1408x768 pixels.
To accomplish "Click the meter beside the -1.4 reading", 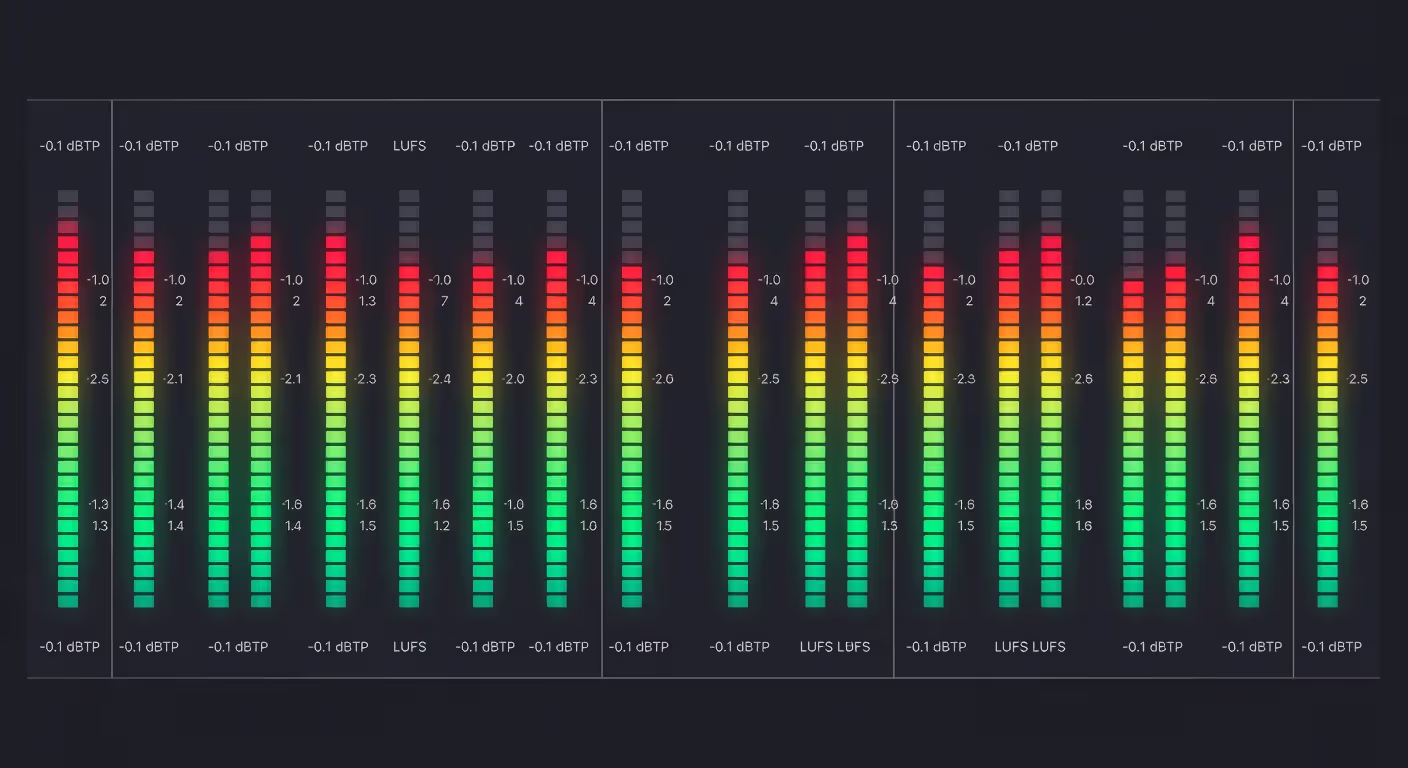I will pyautogui.click(x=144, y=399).
